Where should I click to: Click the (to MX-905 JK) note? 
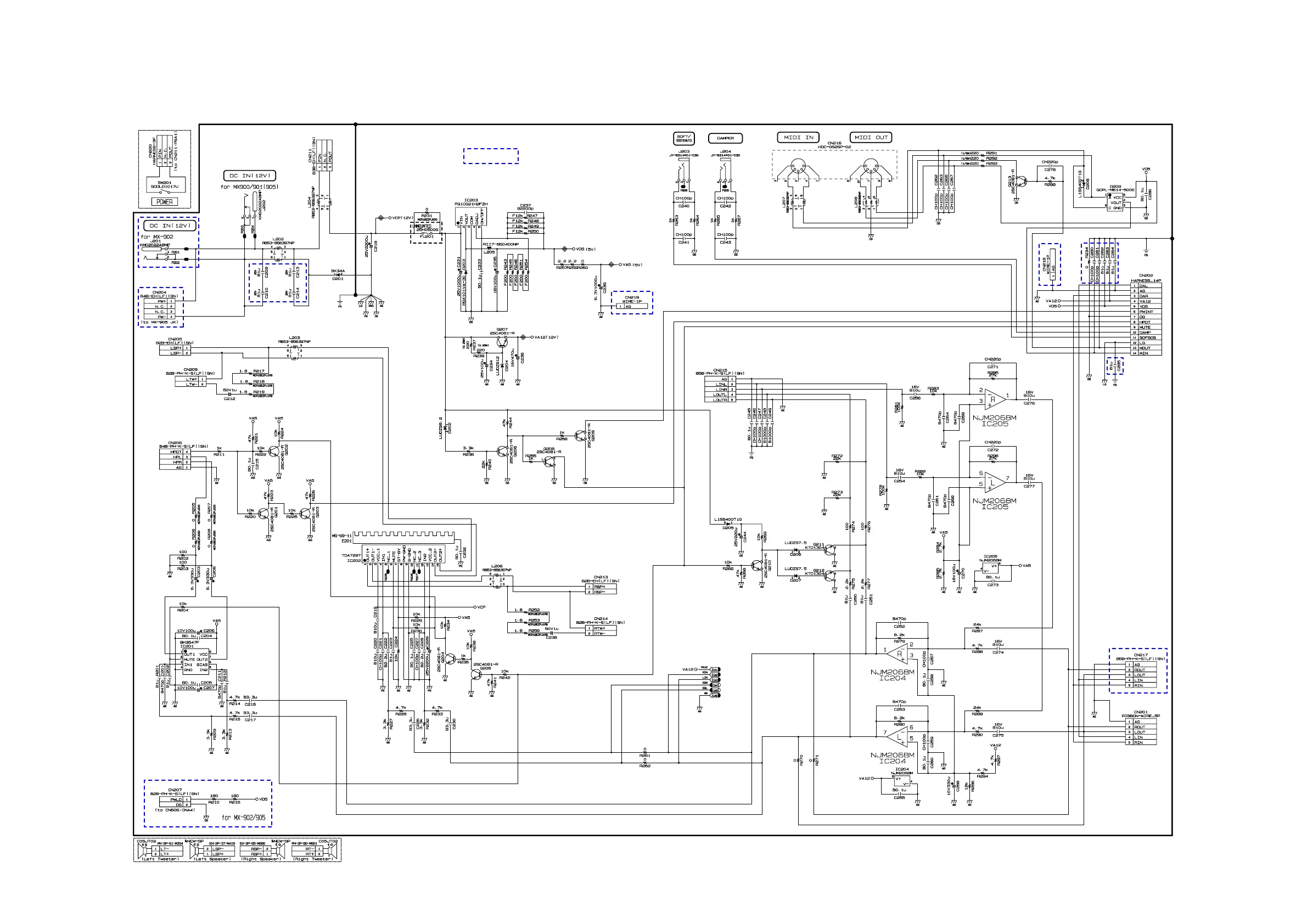pos(160,322)
